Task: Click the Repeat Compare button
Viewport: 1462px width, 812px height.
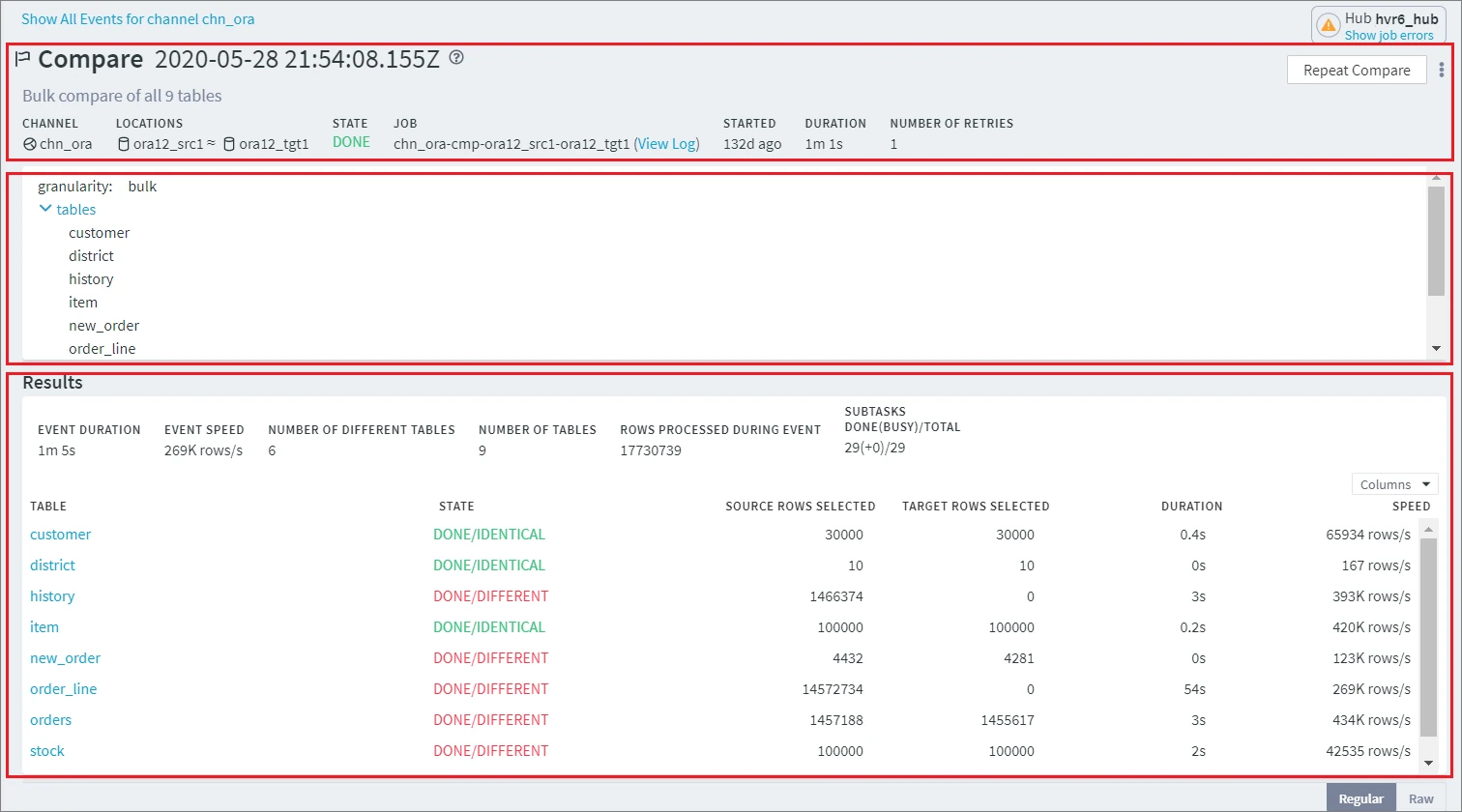Action: click(x=1356, y=70)
